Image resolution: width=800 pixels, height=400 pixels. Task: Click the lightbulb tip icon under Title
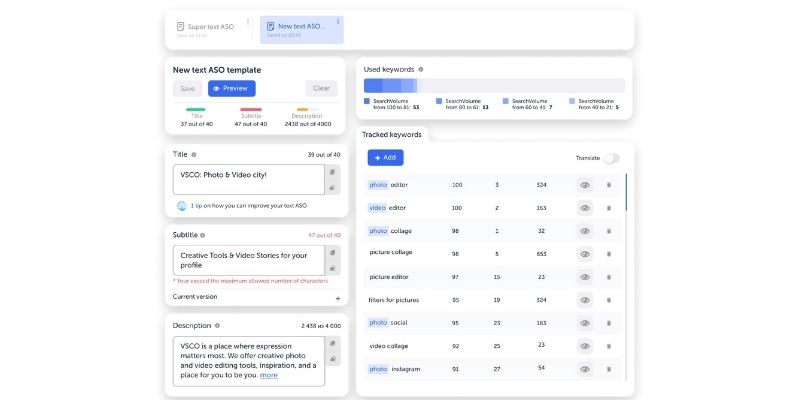181,205
